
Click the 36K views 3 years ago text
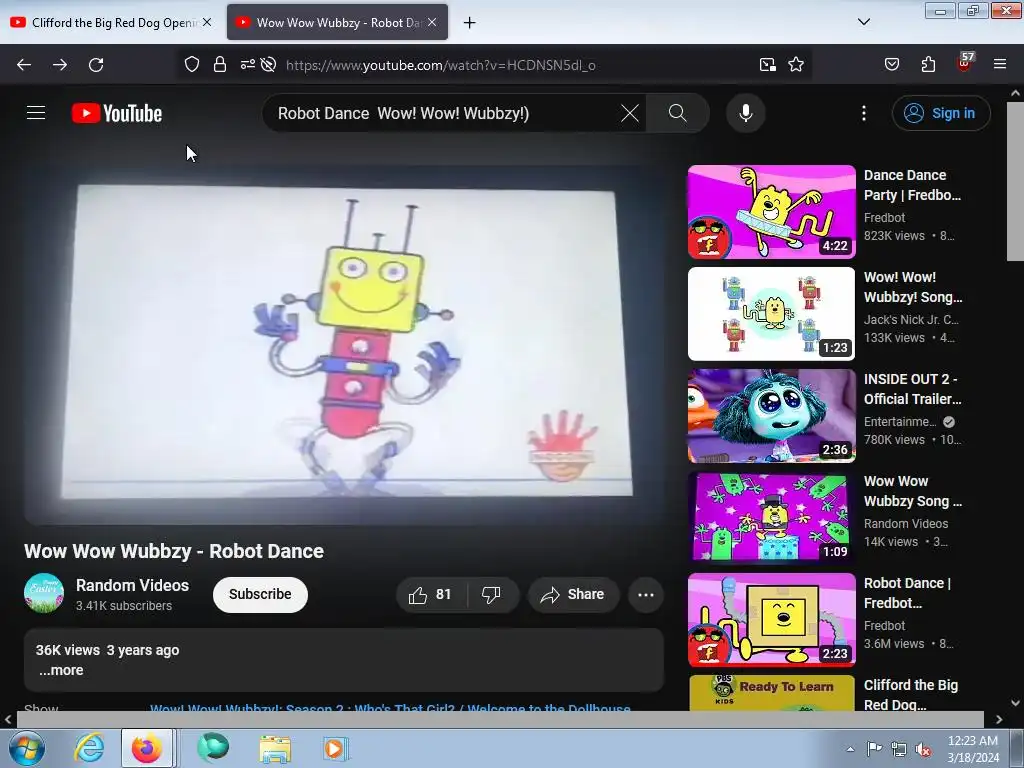107,650
